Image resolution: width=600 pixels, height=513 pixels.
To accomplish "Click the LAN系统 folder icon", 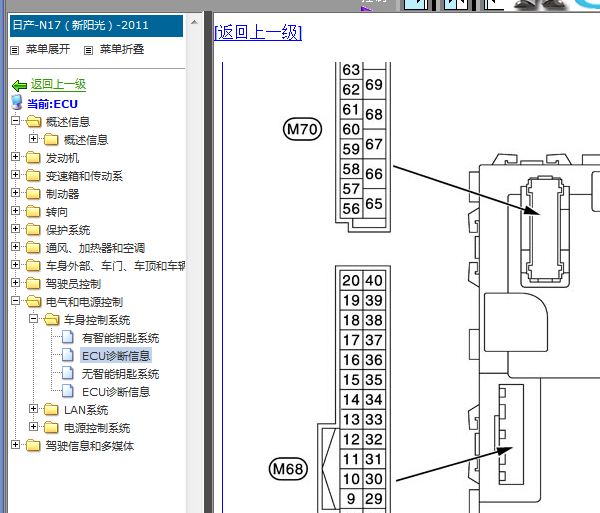I will coord(51,409).
